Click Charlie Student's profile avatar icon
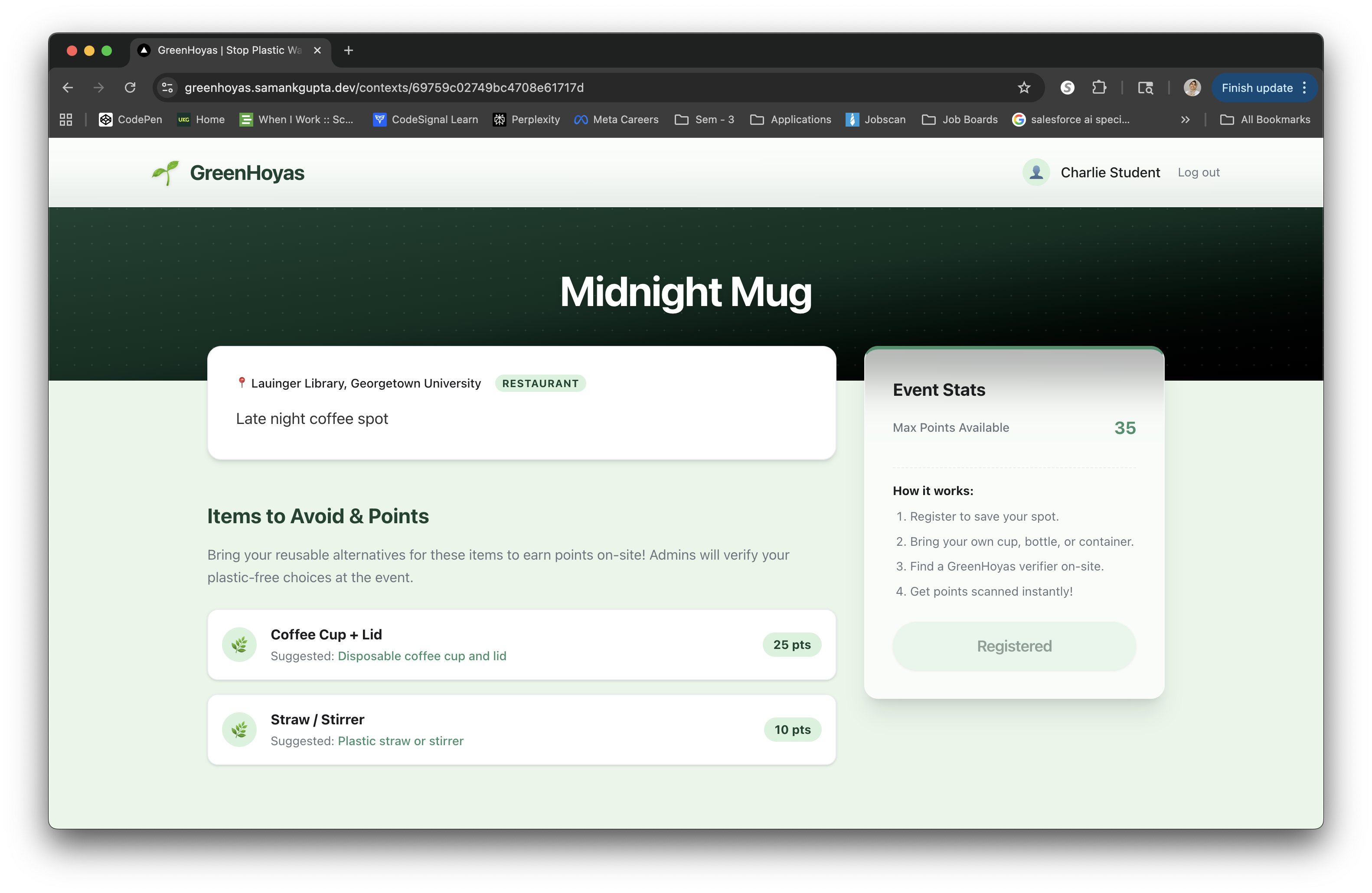Viewport: 1372px width, 893px height. 1036,172
